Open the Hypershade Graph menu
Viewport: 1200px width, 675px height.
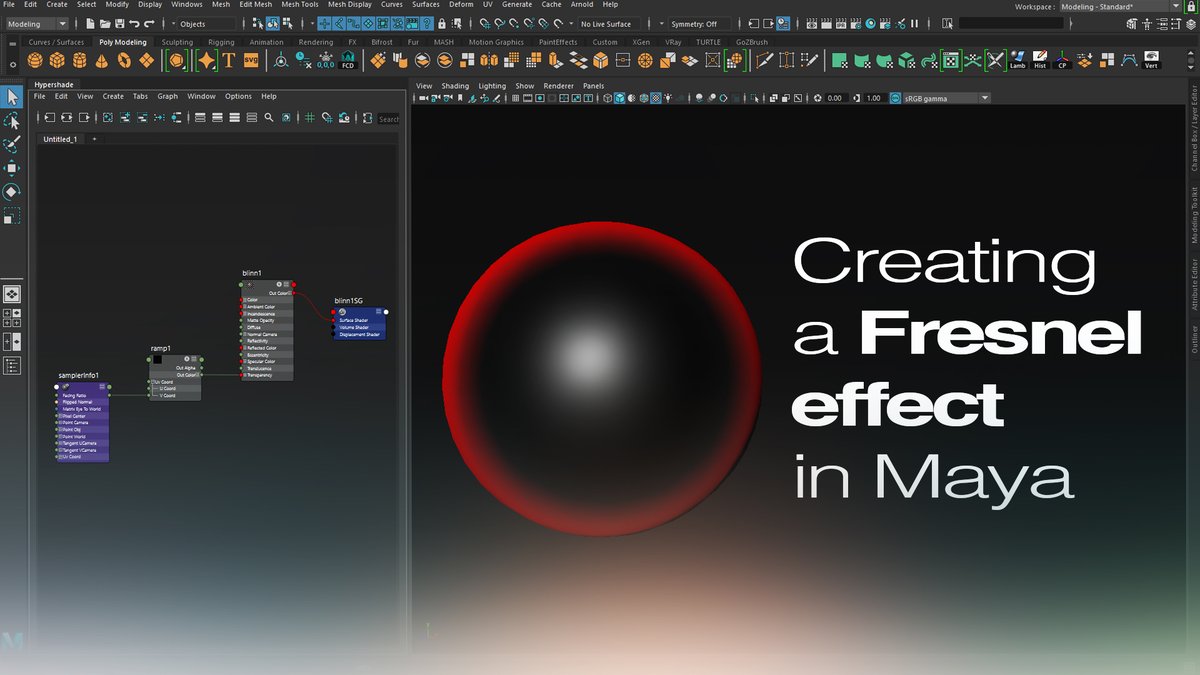tap(167, 96)
